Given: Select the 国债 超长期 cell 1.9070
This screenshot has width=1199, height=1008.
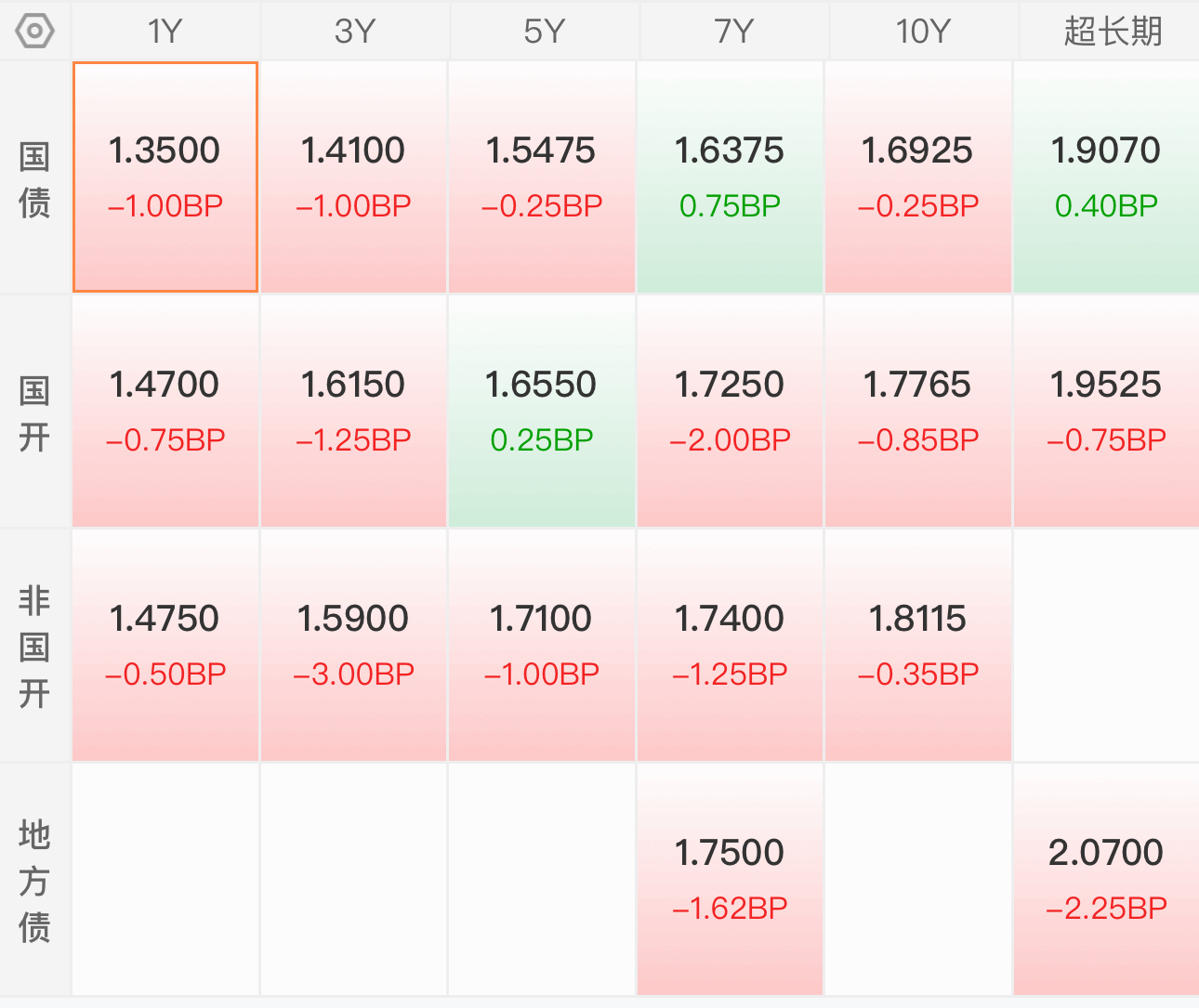Looking at the screenshot, I should point(1106,177).
